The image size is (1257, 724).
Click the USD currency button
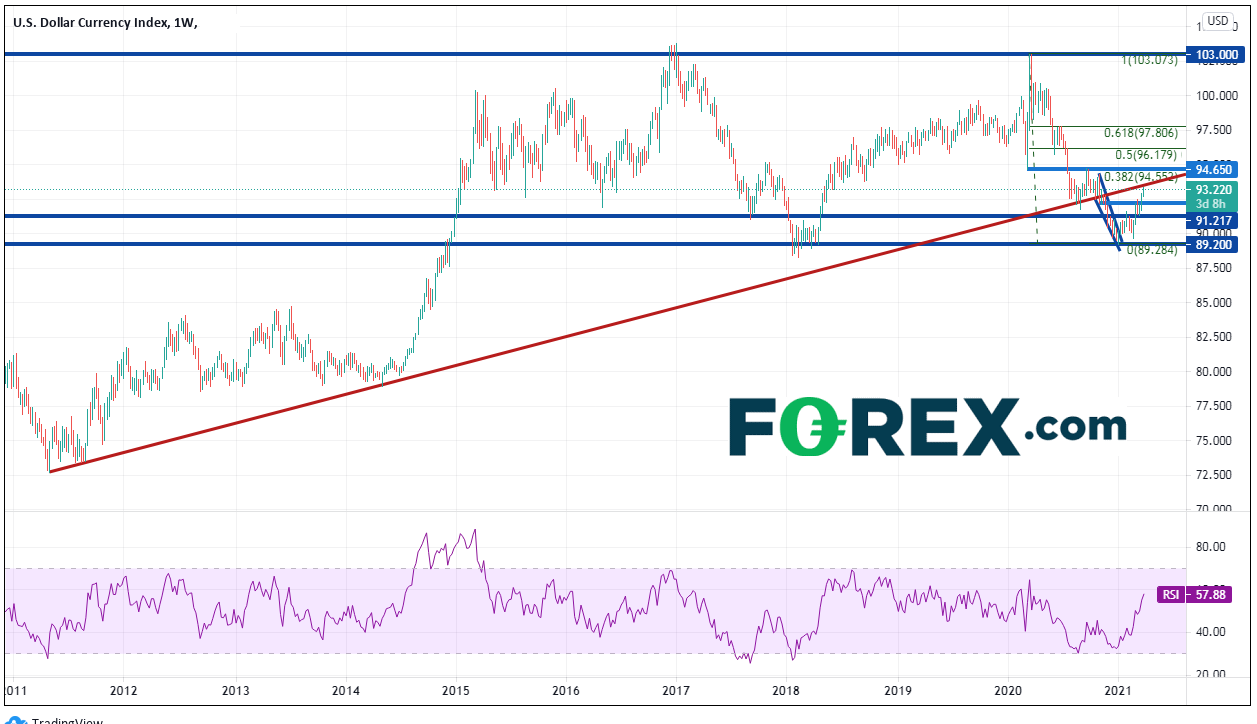coord(1217,20)
